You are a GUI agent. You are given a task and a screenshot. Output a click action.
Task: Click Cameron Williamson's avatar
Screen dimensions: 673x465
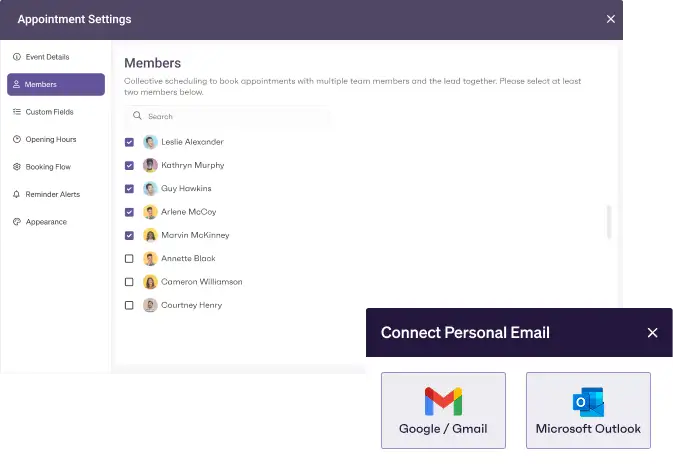[x=150, y=282]
